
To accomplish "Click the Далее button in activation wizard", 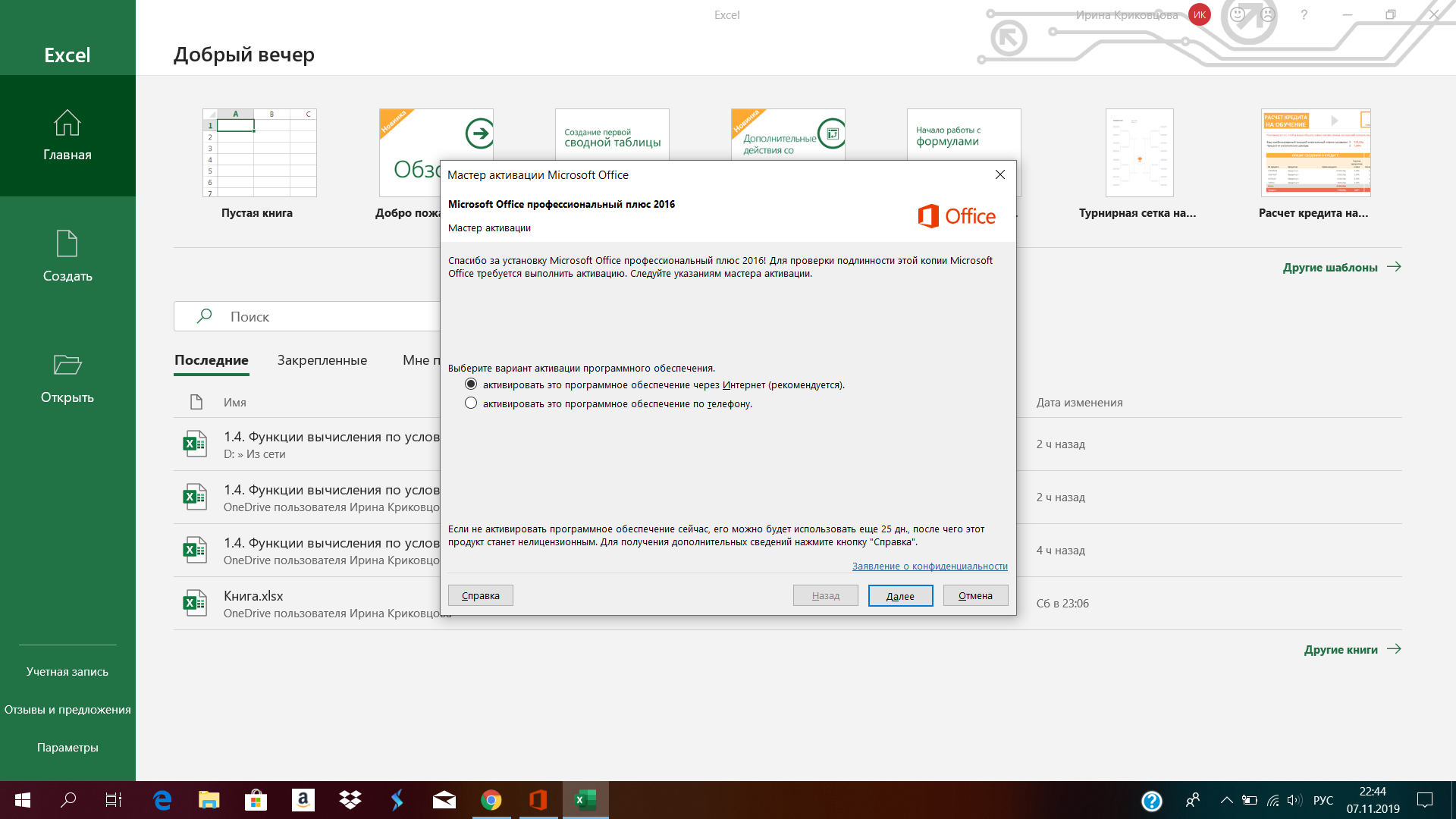I will (900, 595).
